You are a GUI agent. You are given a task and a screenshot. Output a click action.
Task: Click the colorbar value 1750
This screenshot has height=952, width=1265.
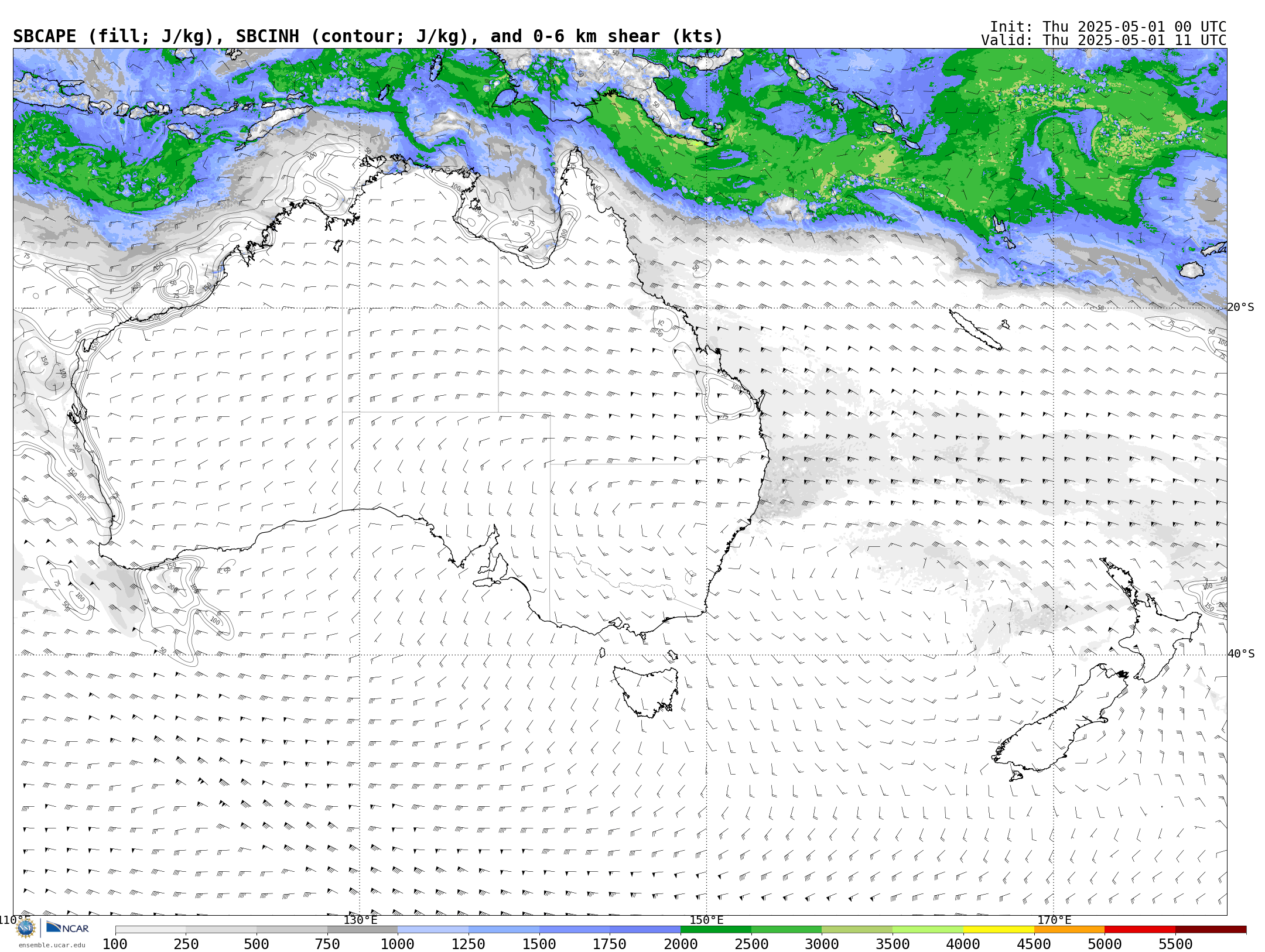point(610,944)
